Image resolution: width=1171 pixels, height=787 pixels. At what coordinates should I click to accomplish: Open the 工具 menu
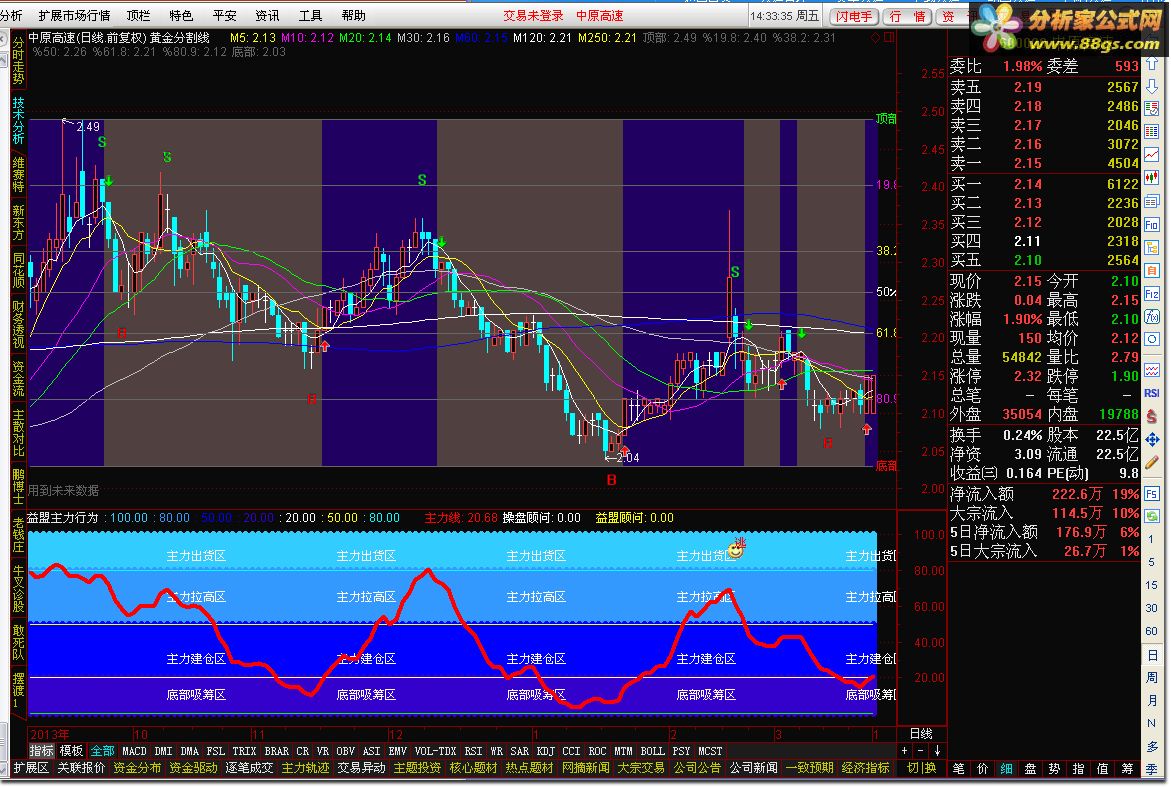(x=311, y=16)
